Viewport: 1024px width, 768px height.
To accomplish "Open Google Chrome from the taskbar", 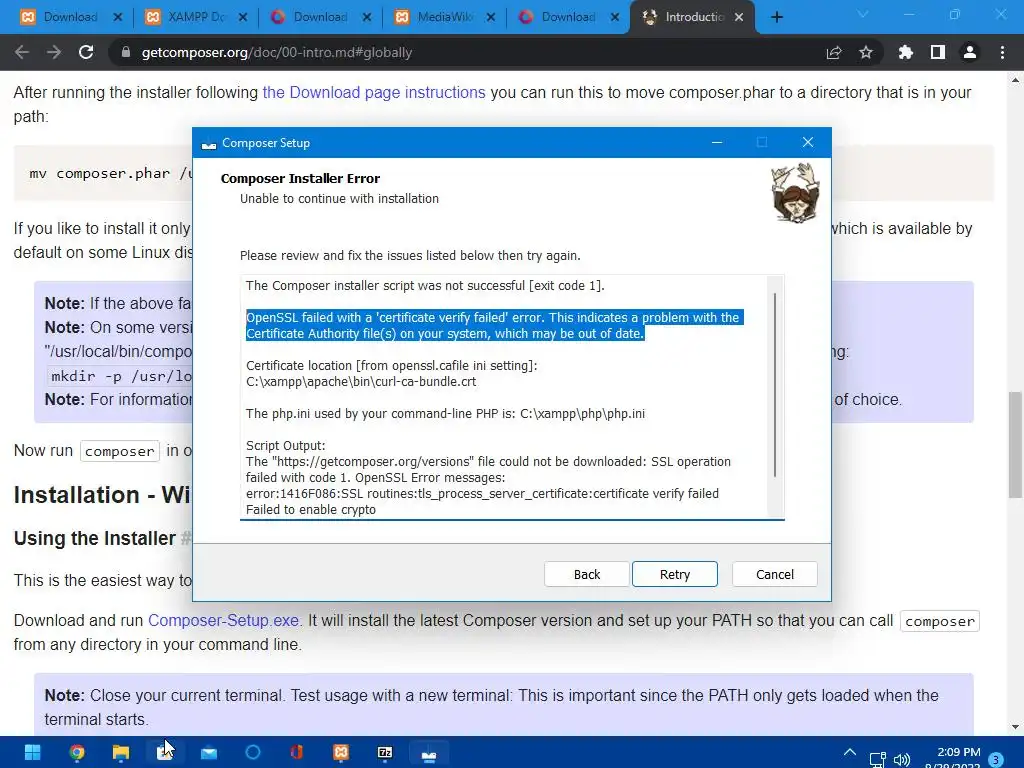I will point(77,753).
